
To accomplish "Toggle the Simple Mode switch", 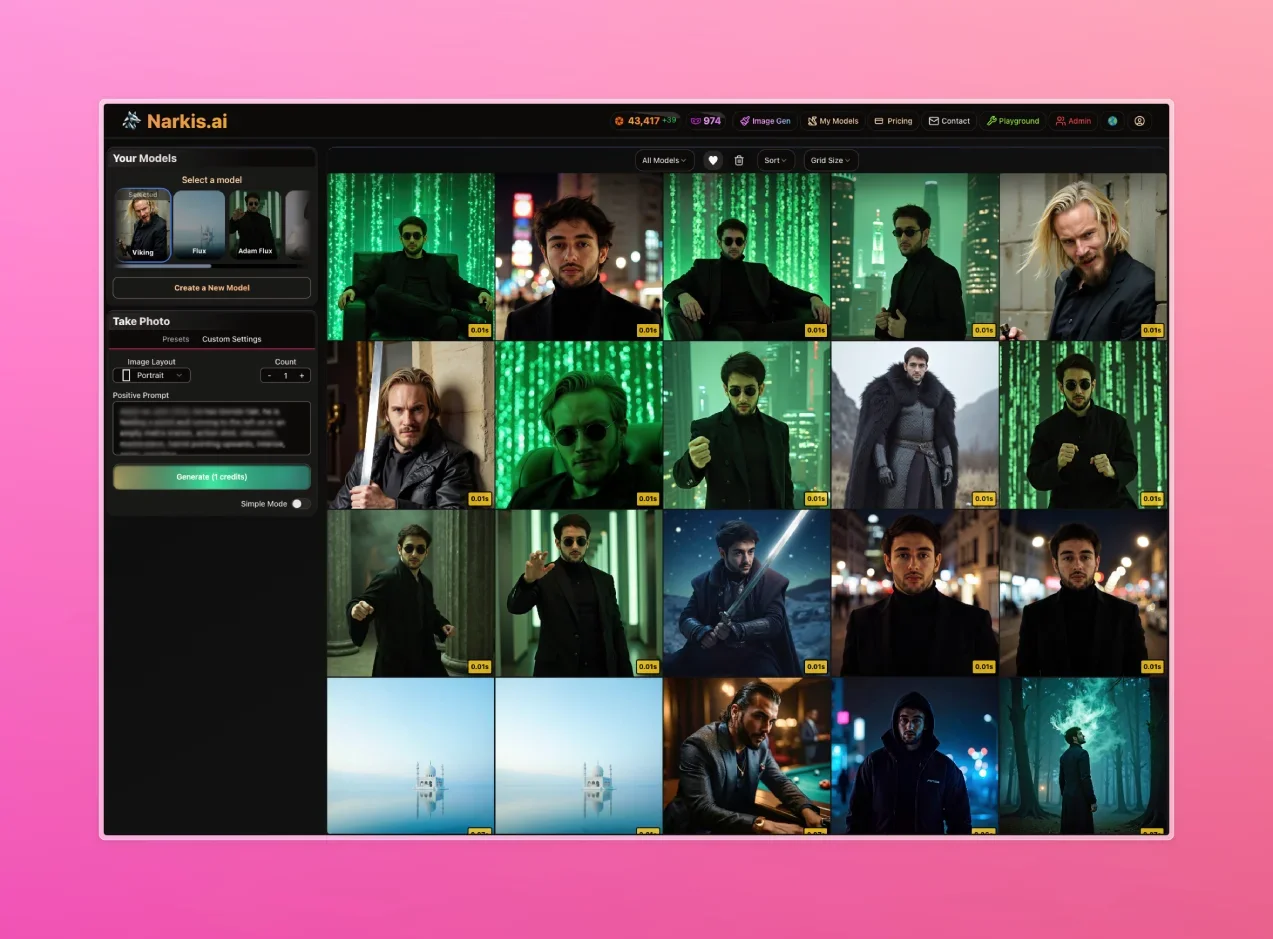I will [300, 504].
